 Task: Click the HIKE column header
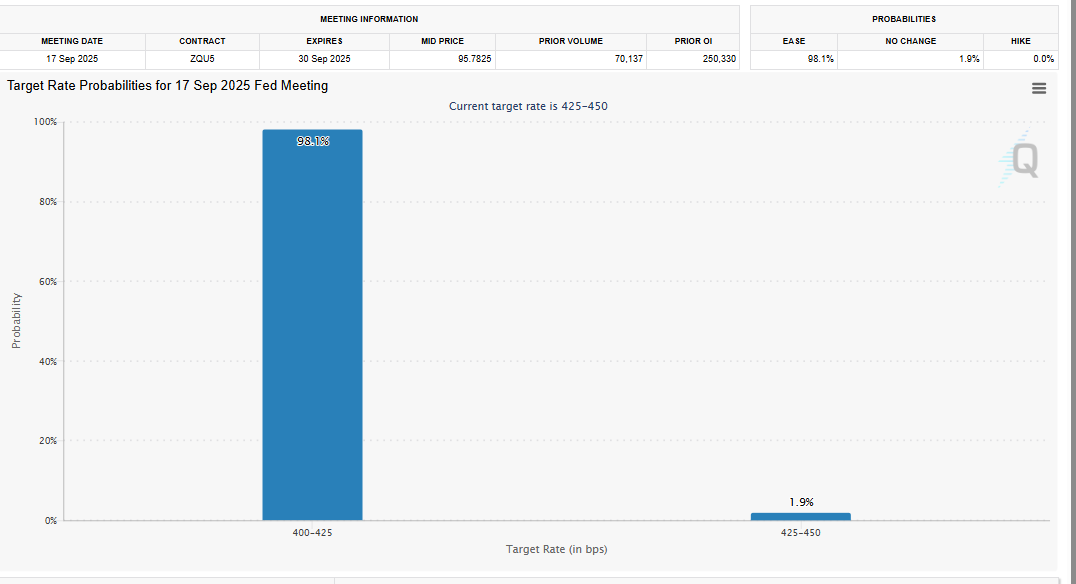pos(1021,41)
